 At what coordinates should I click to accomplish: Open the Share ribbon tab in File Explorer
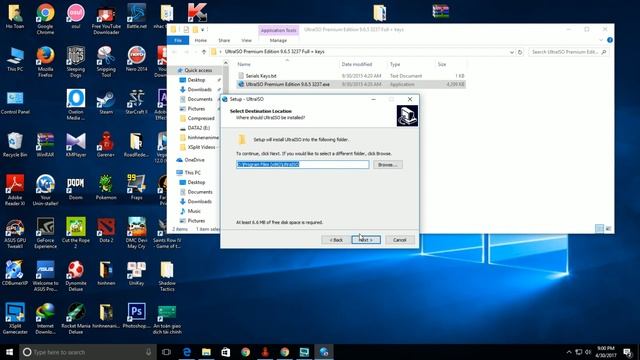(x=224, y=40)
